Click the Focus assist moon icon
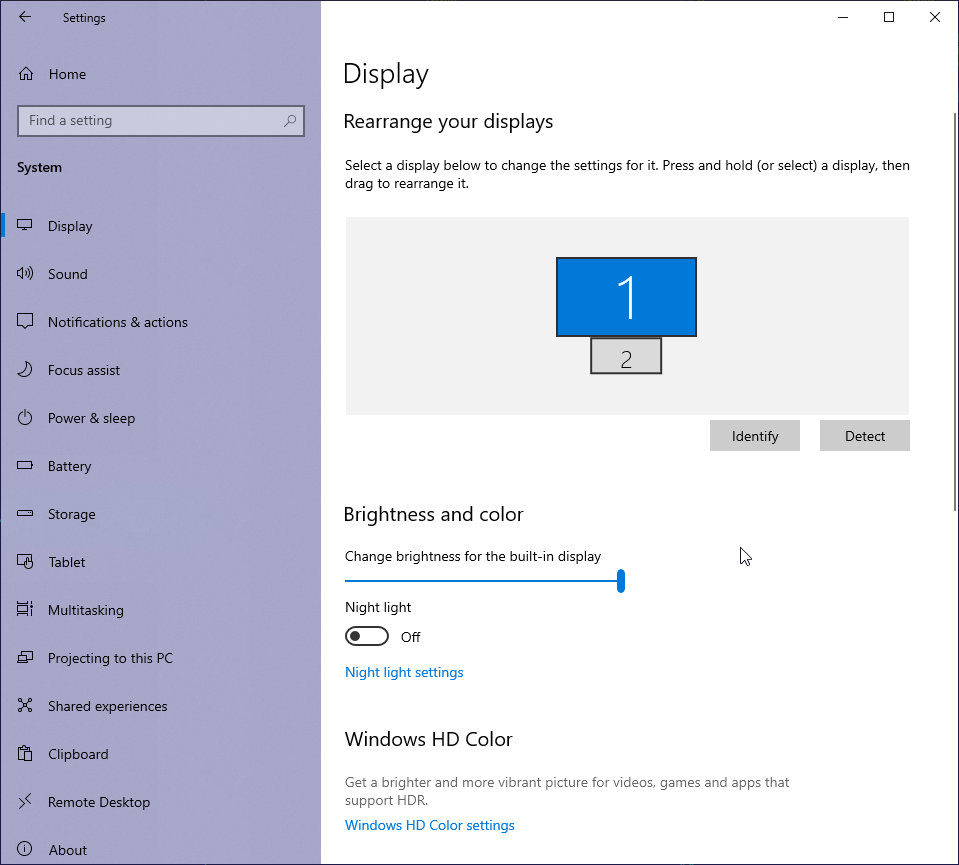This screenshot has width=959, height=865. pyautogui.click(x=24, y=369)
